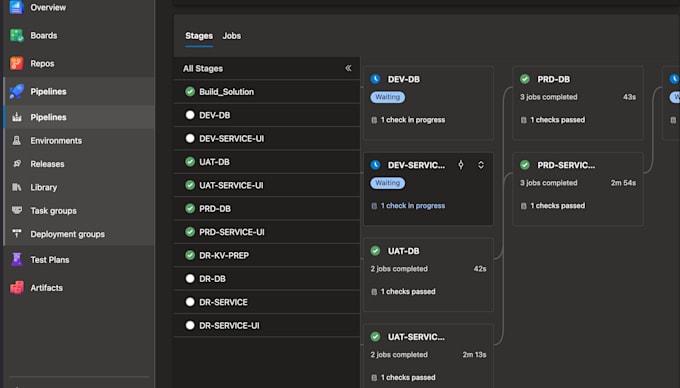Select DR-SERVICE in stages list
This screenshot has height=388, width=680.
pyautogui.click(x=267, y=302)
